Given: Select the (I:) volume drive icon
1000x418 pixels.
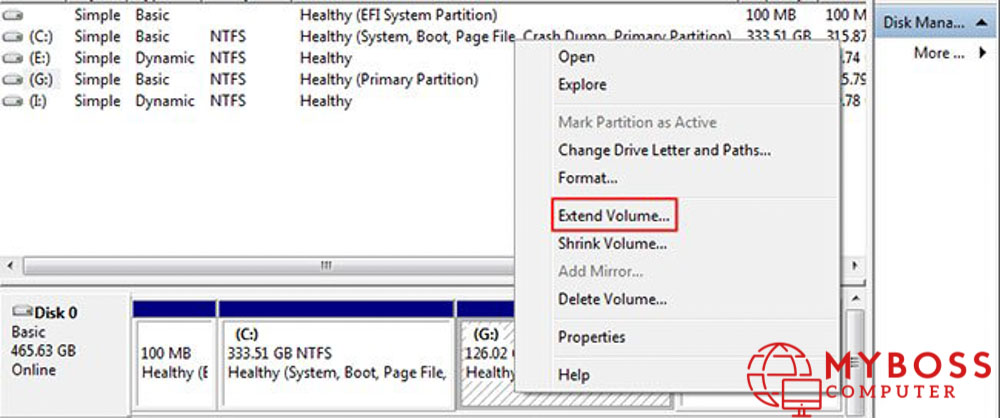Looking at the screenshot, I should (x=13, y=101).
